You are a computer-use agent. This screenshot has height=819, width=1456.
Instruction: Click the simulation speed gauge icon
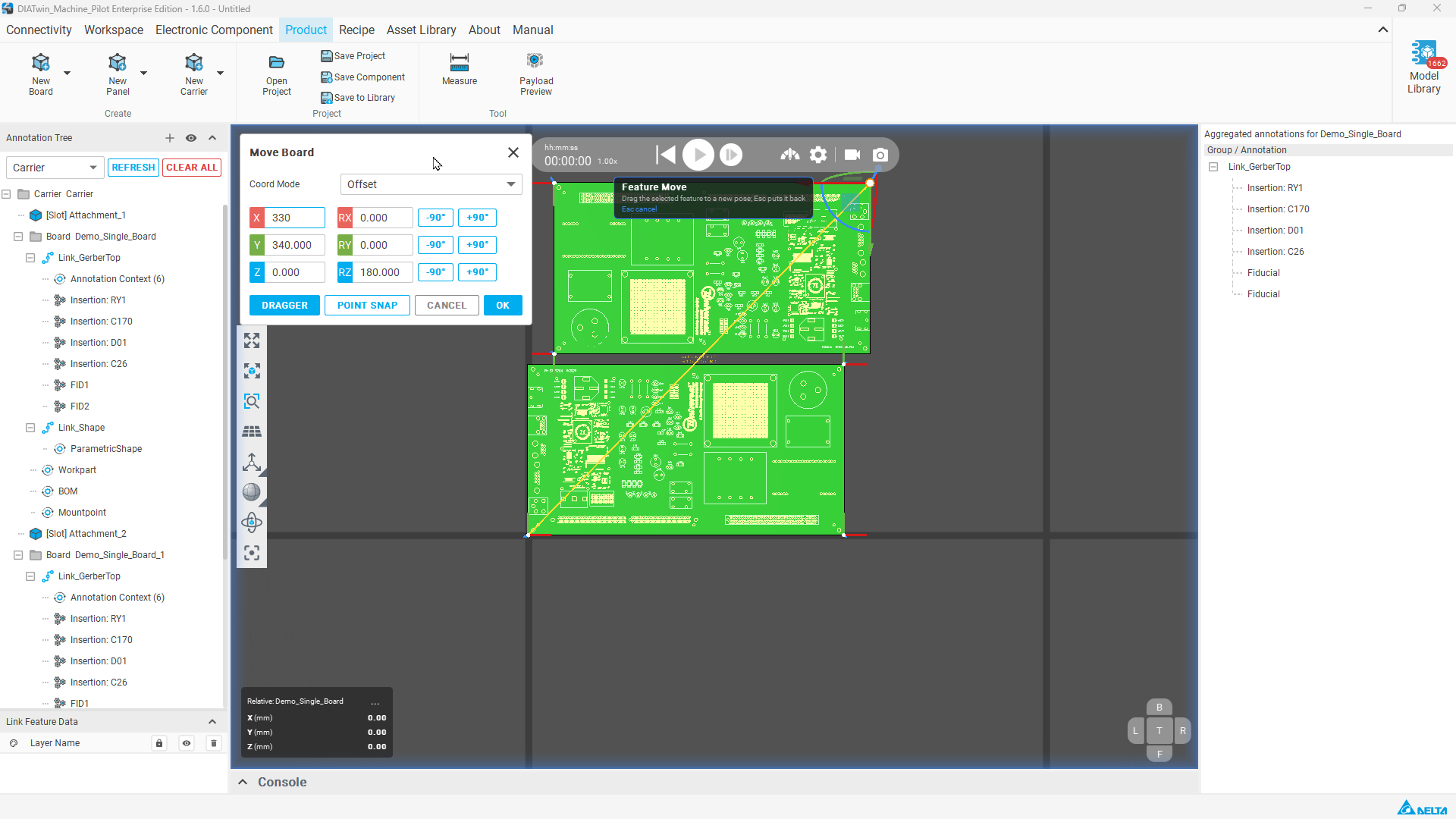(790, 155)
